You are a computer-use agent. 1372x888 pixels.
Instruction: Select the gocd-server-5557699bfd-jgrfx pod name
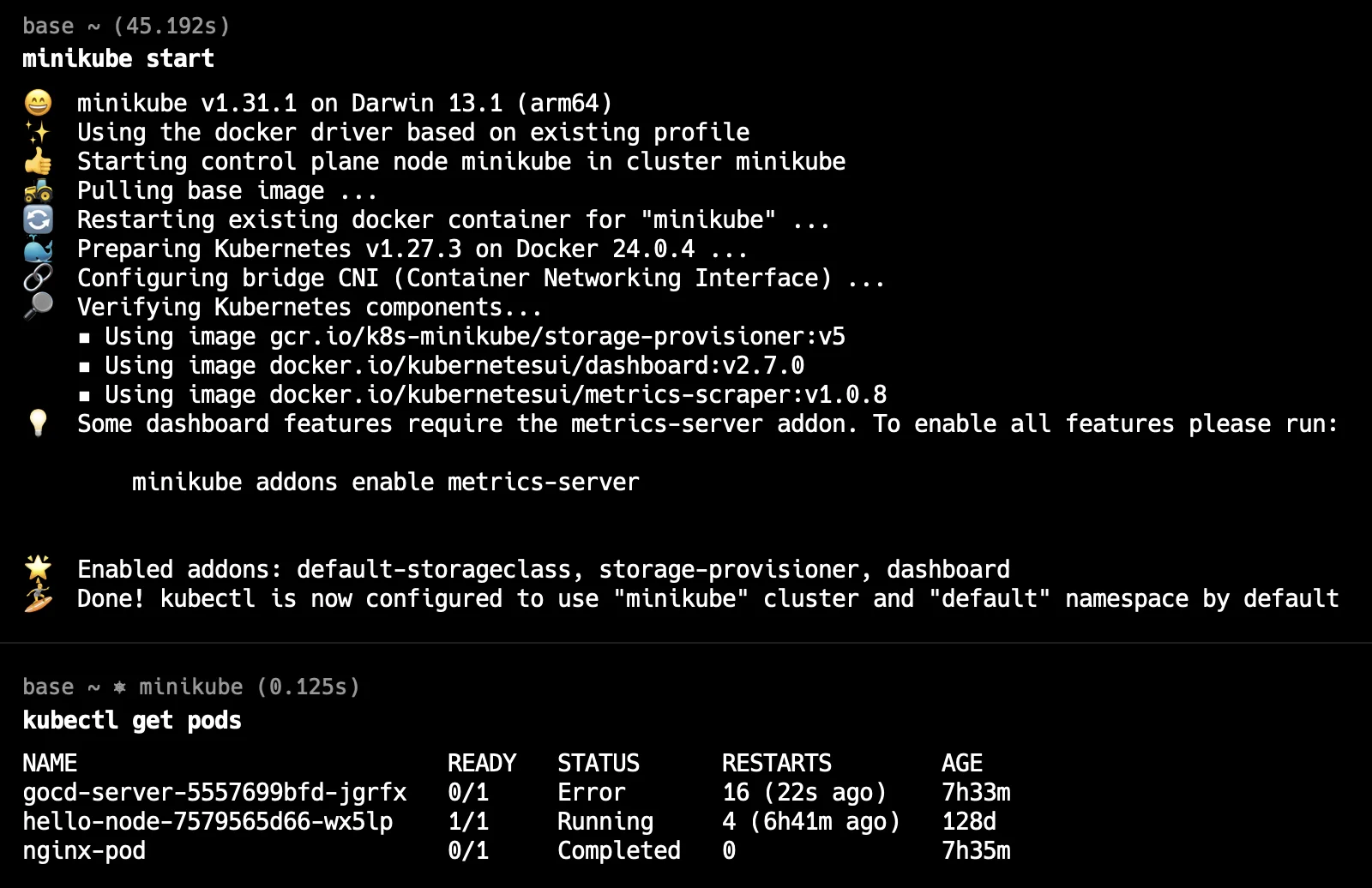214,793
